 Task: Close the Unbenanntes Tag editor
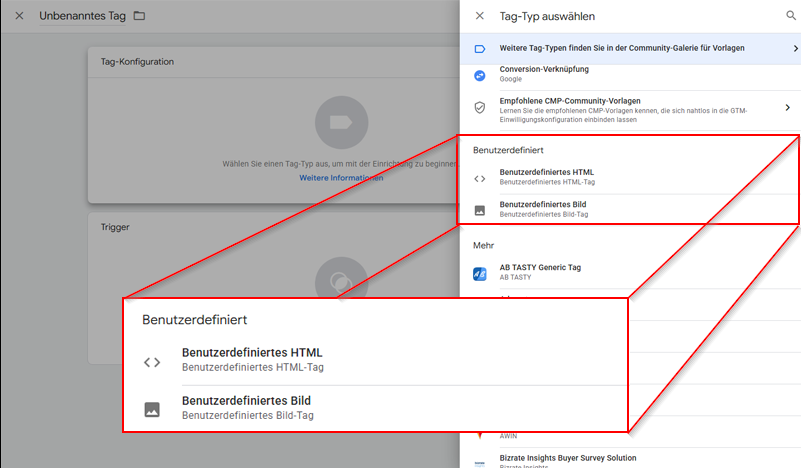pyautogui.click(x=19, y=16)
